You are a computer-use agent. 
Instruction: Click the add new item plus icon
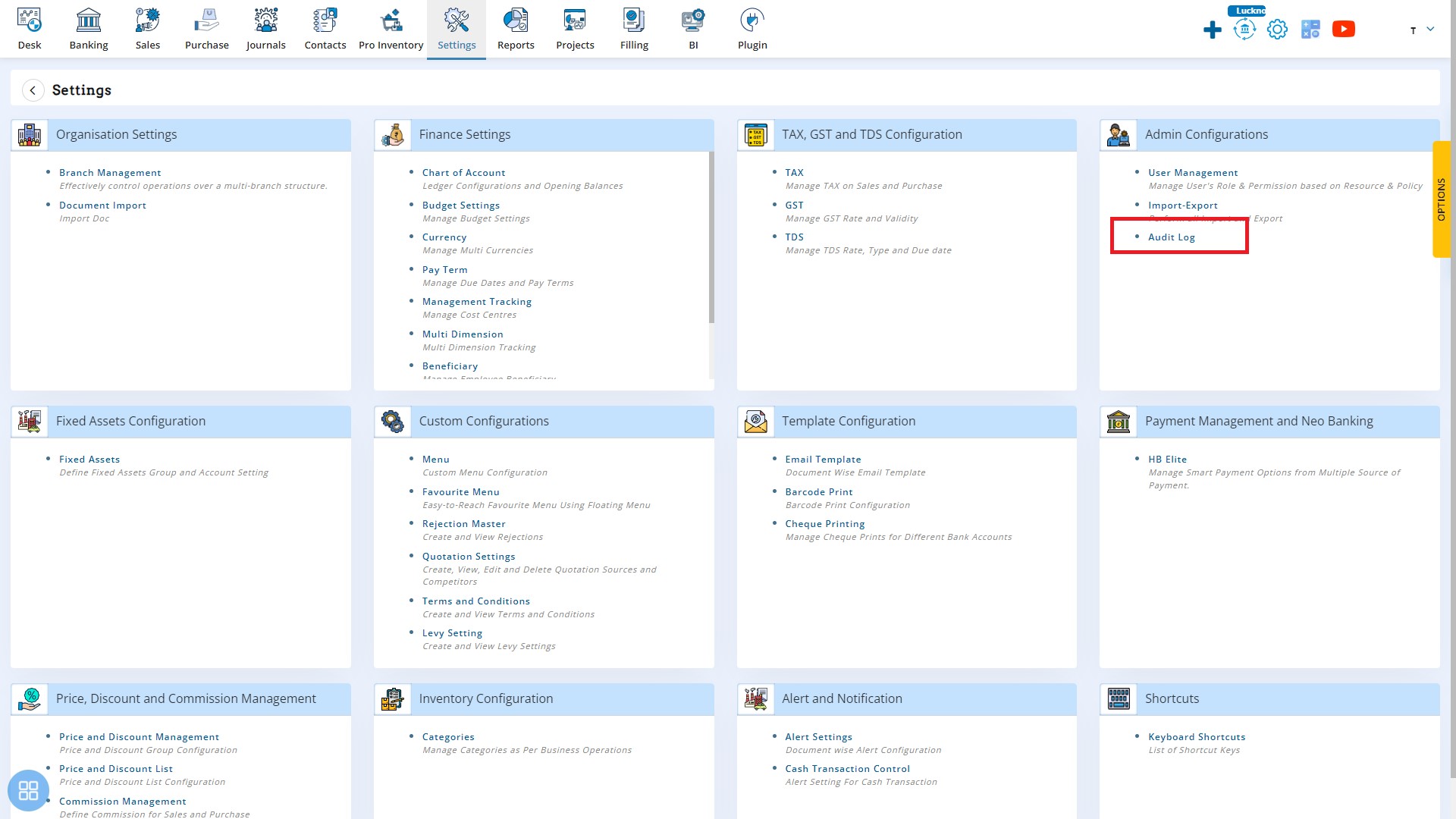click(x=1211, y=29)
